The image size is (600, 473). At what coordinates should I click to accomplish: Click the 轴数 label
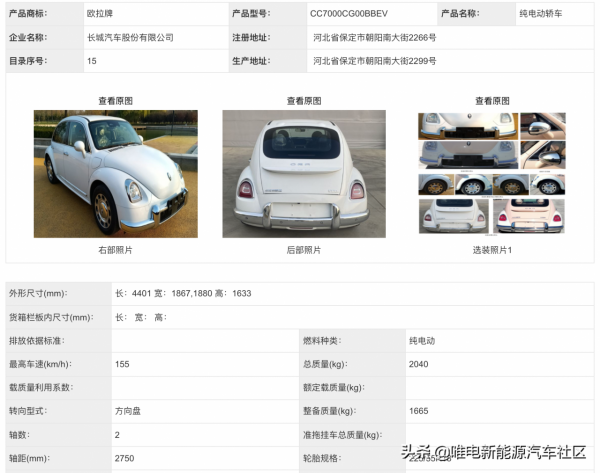19,435
